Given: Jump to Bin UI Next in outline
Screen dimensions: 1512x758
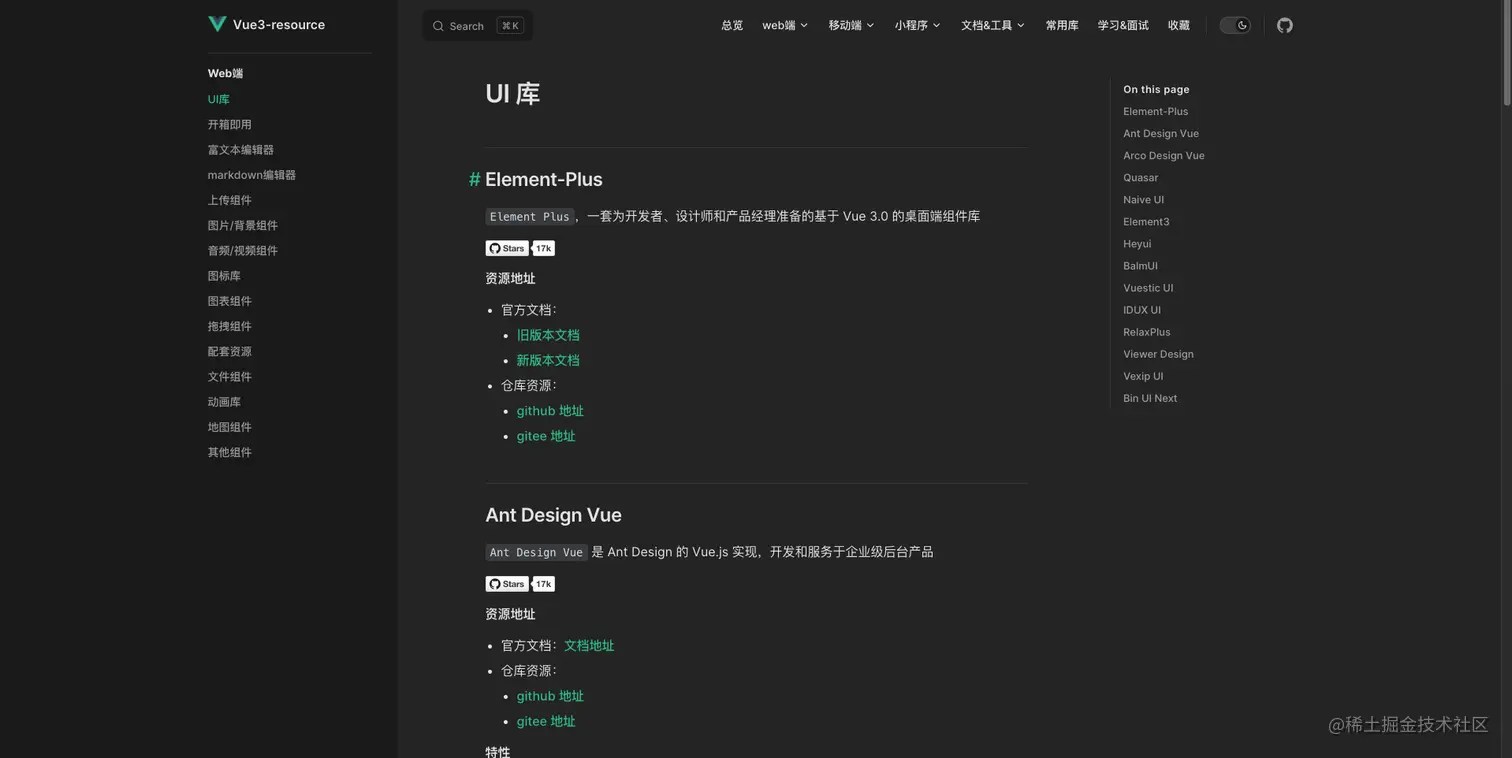Looking at the screenshot, I should coord(1150,397).
